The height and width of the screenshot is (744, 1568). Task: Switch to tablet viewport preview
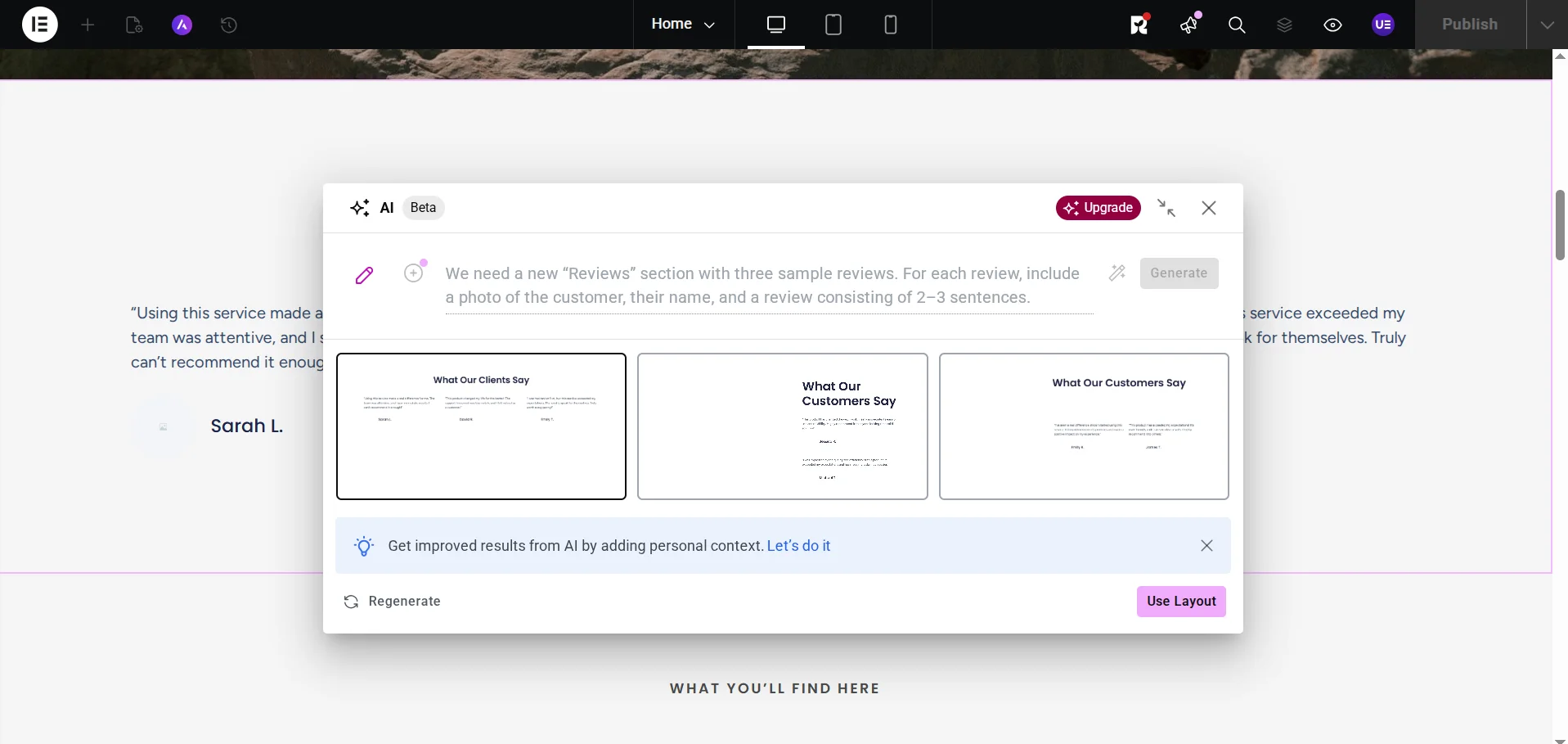pyautogui.click(x=833, y=25)
